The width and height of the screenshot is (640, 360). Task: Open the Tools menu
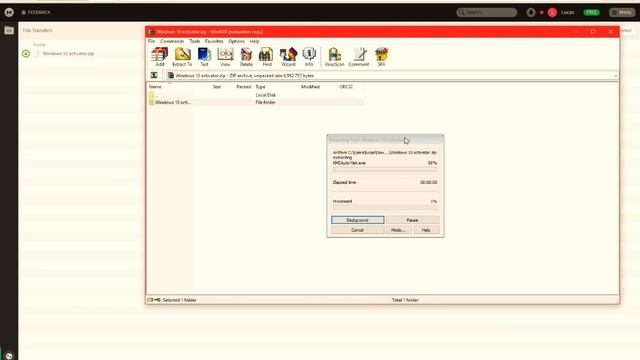[195, 41]
